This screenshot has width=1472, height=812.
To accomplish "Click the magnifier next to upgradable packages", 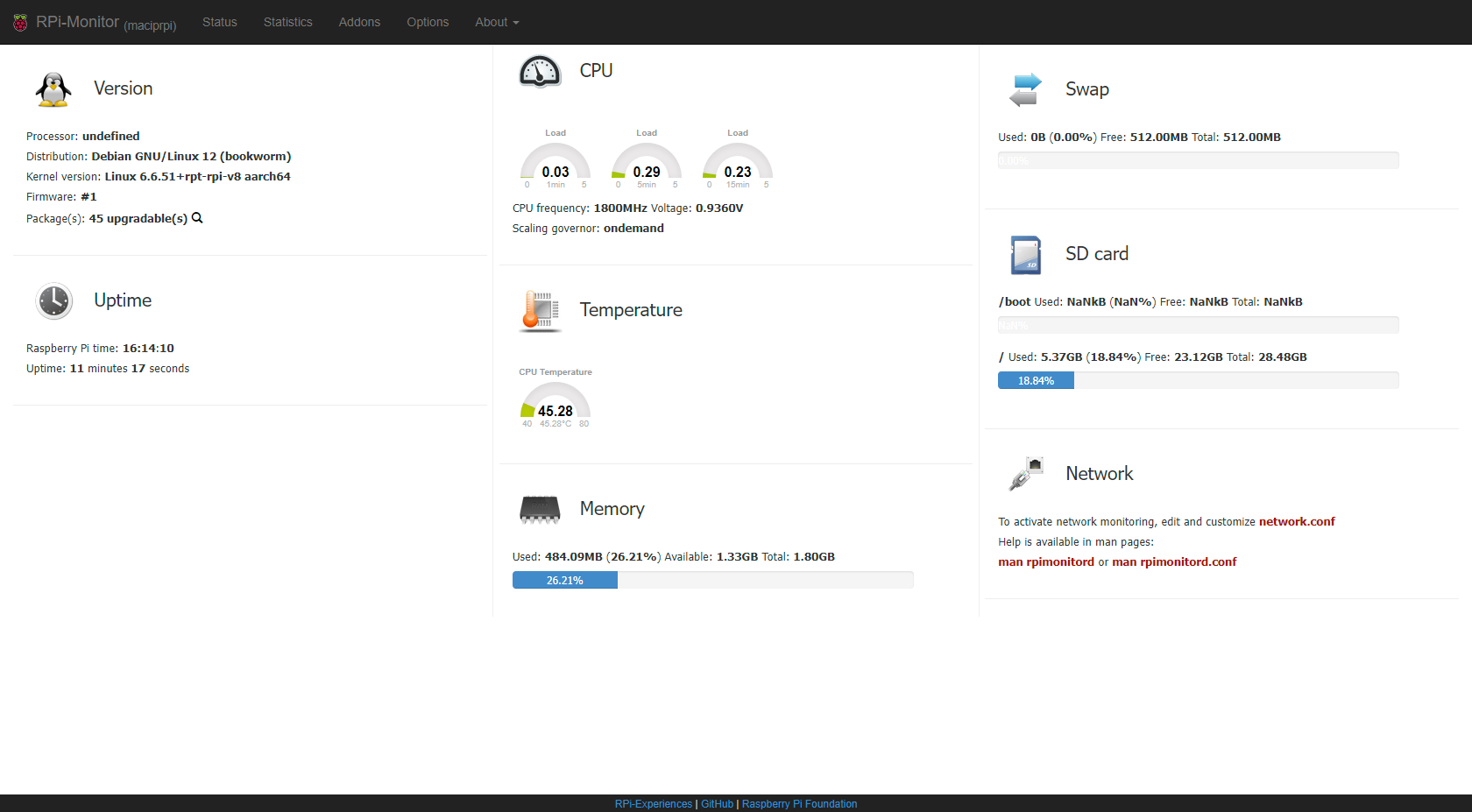I will pyautogui.click(x=197, y=218).
